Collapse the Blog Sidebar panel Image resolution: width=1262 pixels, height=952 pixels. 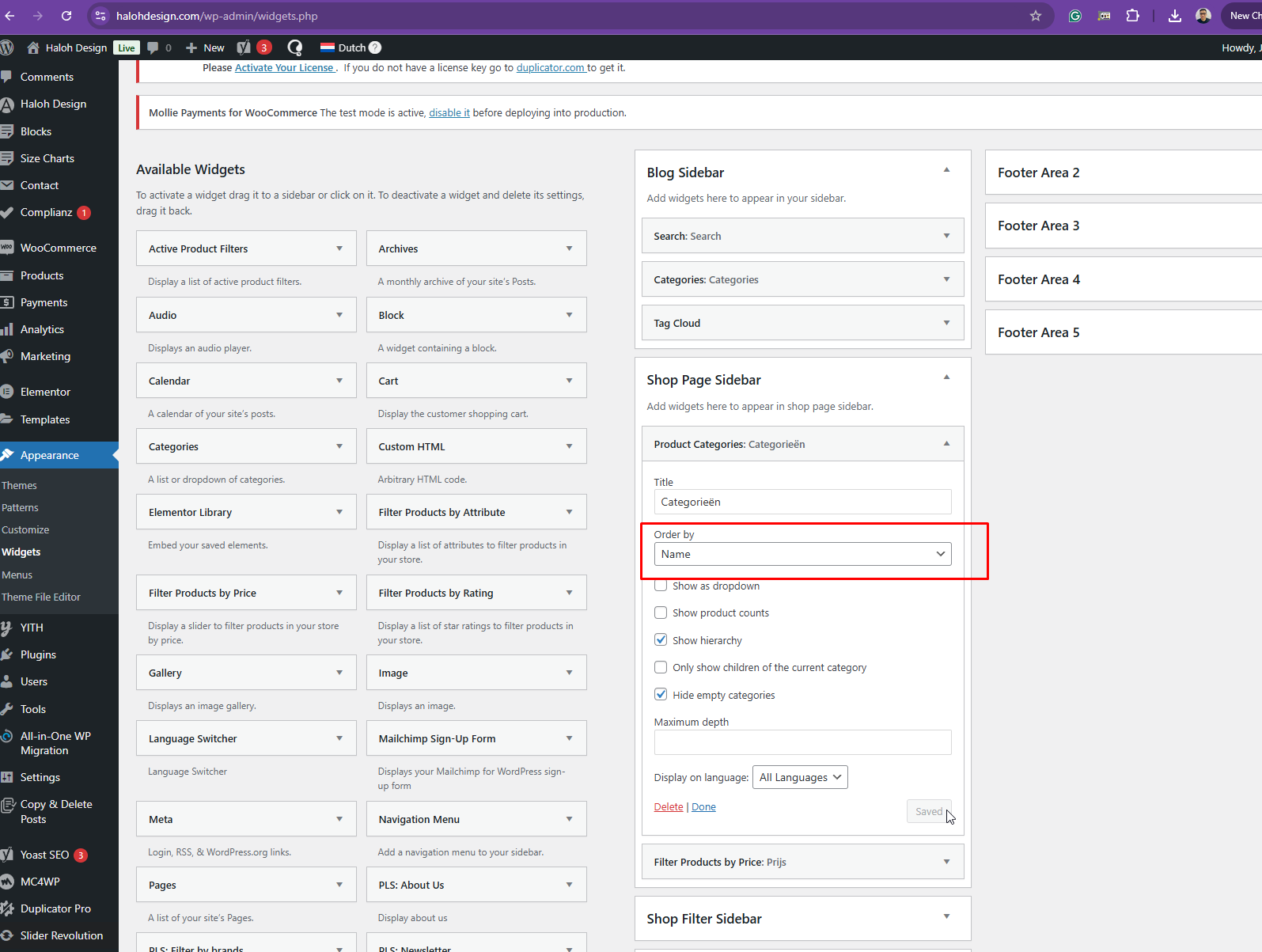tap(946, 170)
